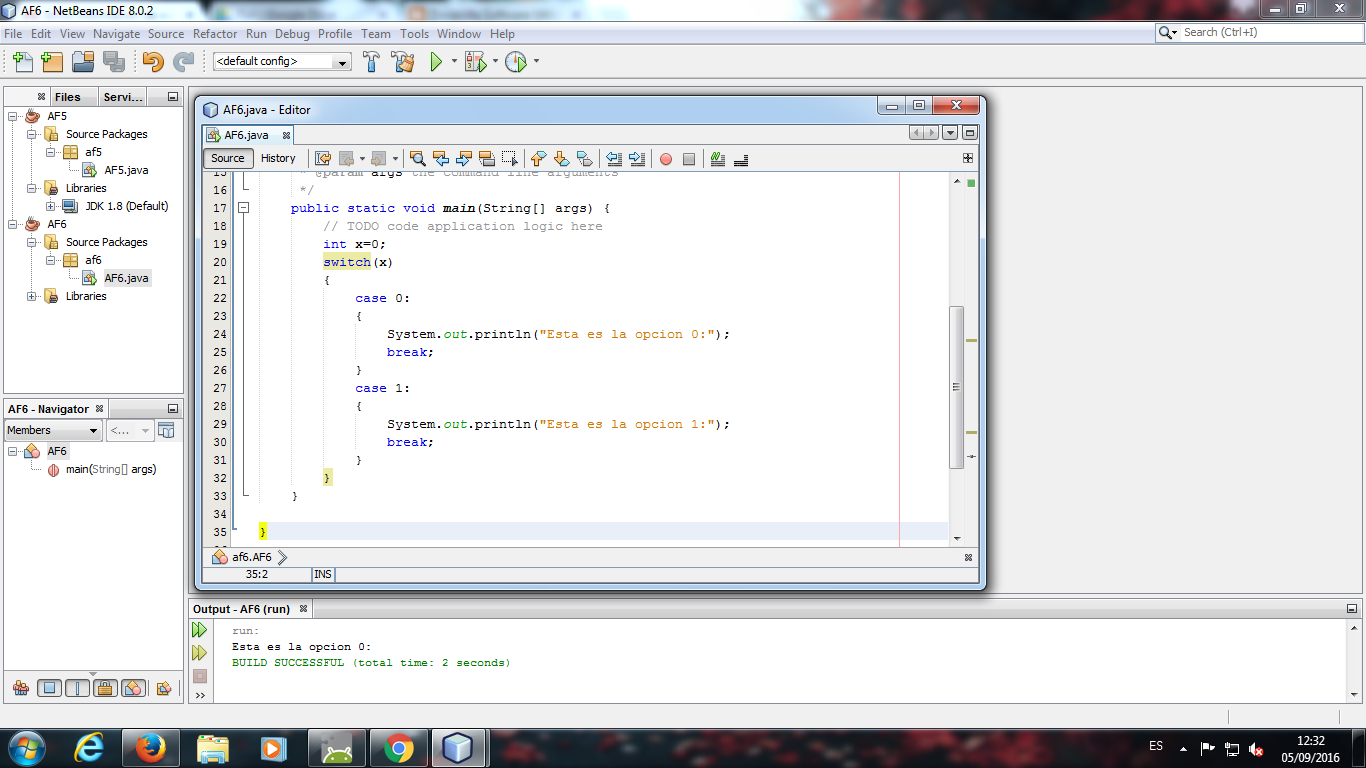Launch Google Chrome from the taskbar
This screenshot has width=1366, height=768.
pos(398,746)
